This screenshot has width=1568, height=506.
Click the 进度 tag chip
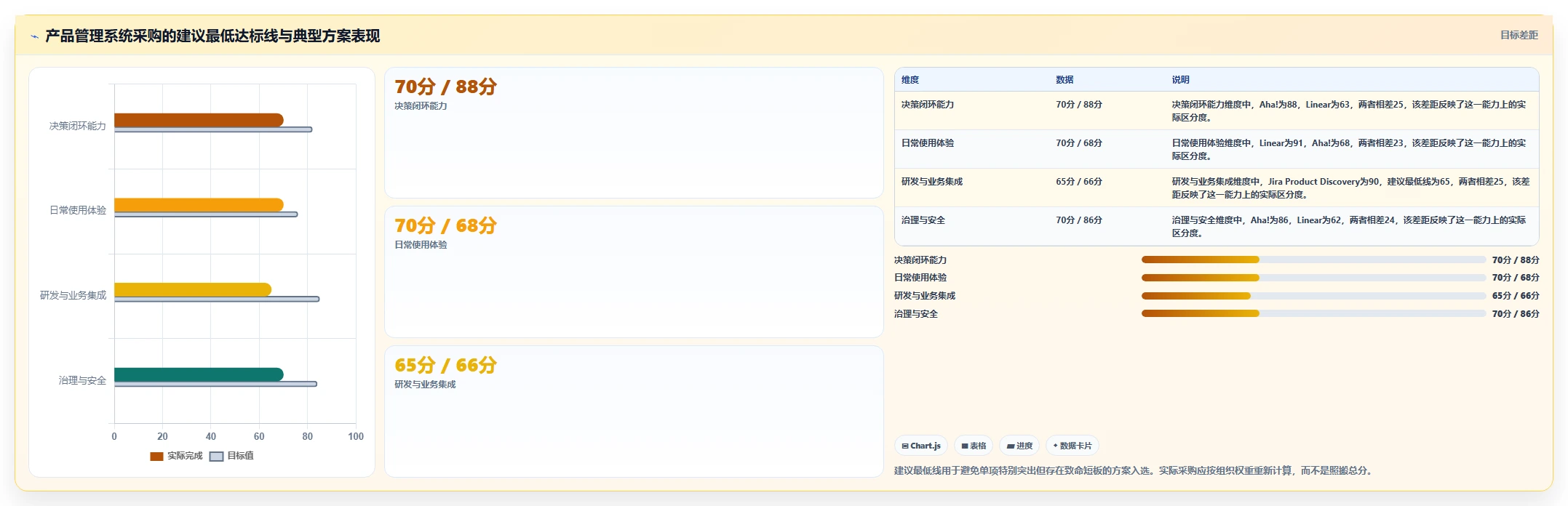[1019, 446]
